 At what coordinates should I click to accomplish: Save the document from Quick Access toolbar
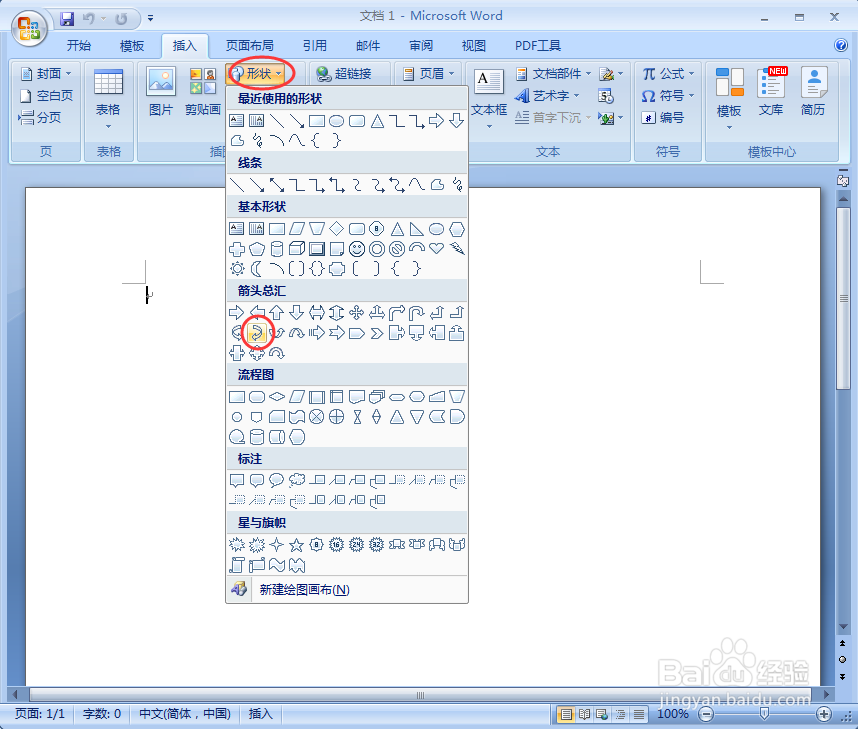click(67, 19)
